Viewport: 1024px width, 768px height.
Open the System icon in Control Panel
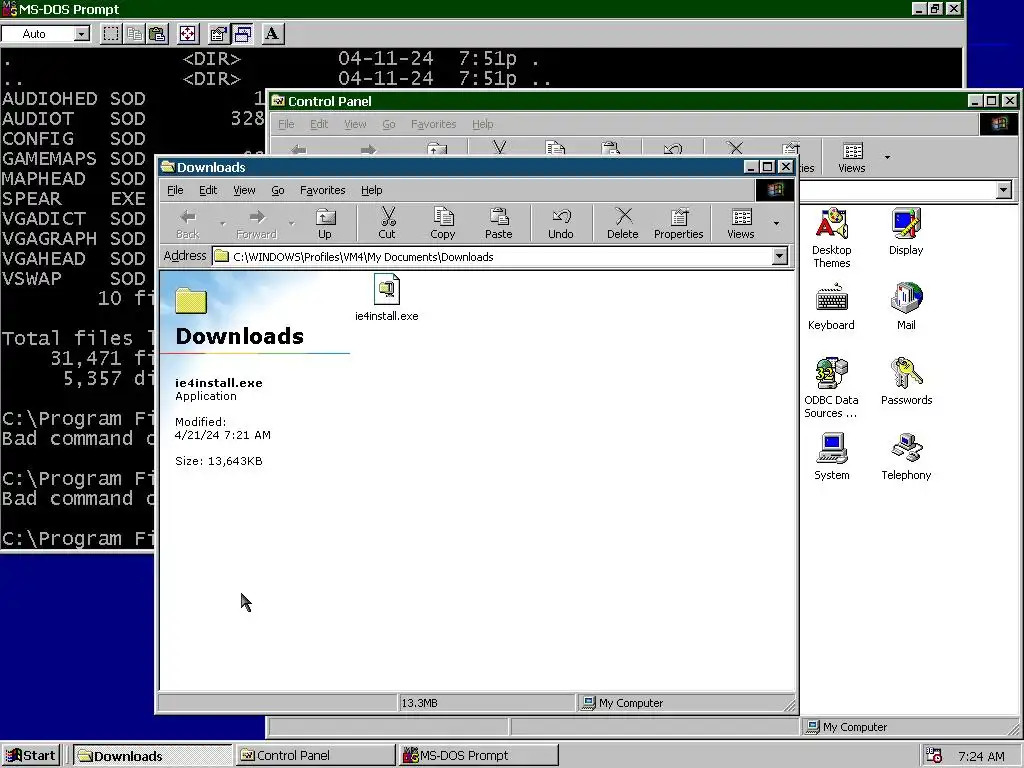pyautogui.click(x=831, y=456)
